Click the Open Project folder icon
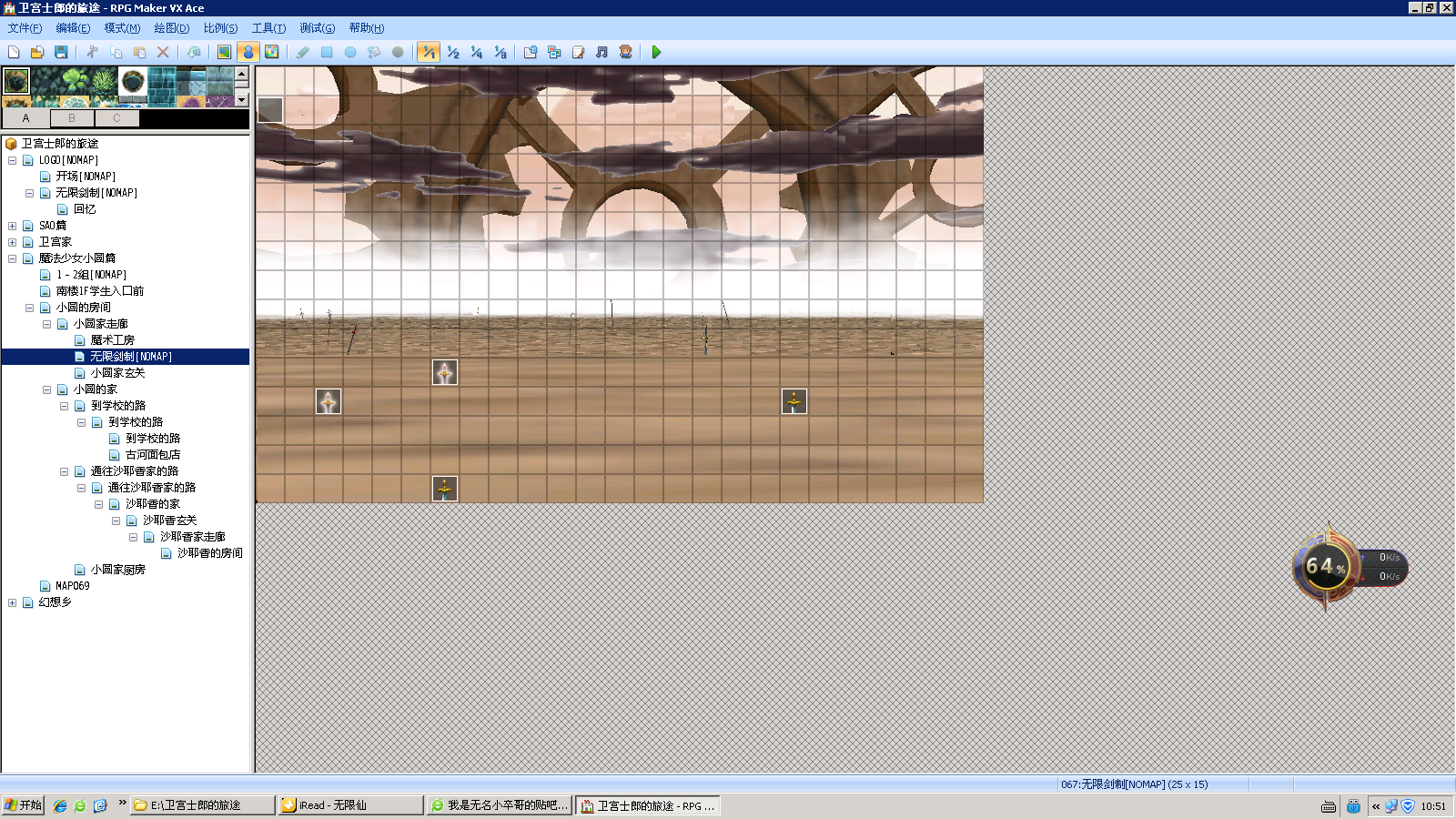Viewport: 1456px width, 819px height. (x=37, y=52)
